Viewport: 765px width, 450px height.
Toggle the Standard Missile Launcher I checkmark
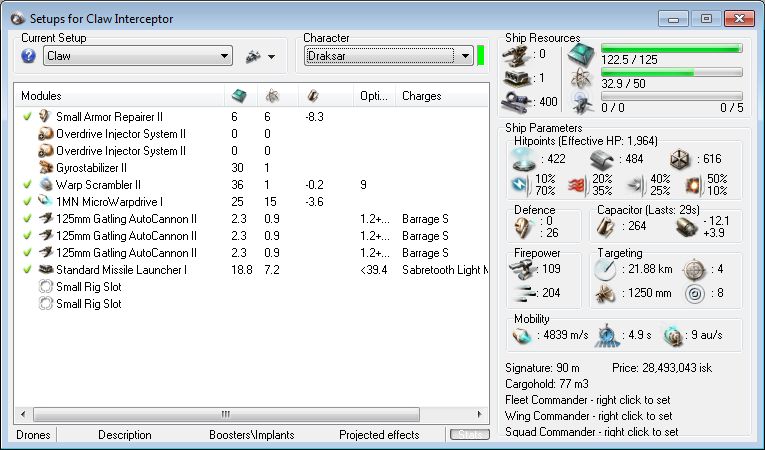(x=27, y=269)
